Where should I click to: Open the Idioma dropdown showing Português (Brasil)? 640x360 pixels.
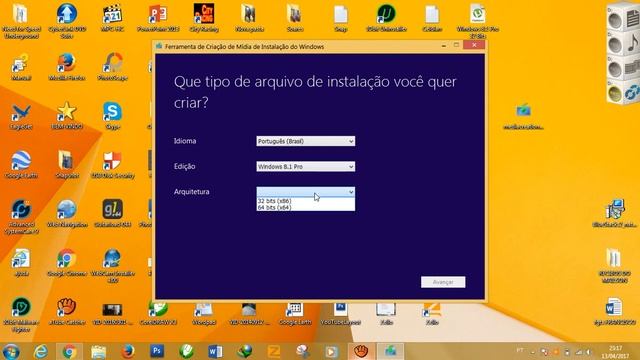pyautogui.click(x=305, y=141)
